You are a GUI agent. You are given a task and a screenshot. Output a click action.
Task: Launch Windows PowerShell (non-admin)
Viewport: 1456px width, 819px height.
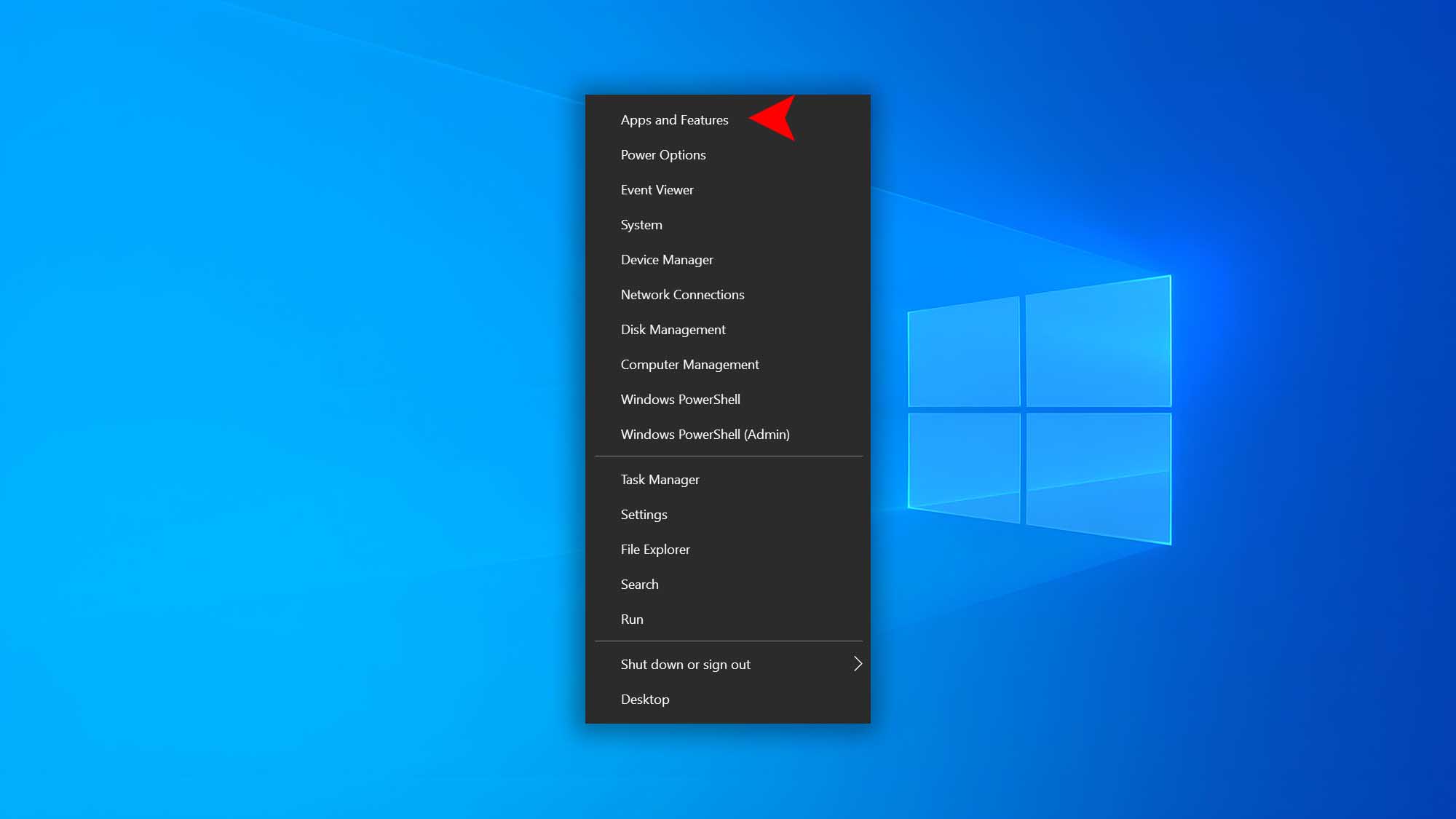(x=727, y=400)
